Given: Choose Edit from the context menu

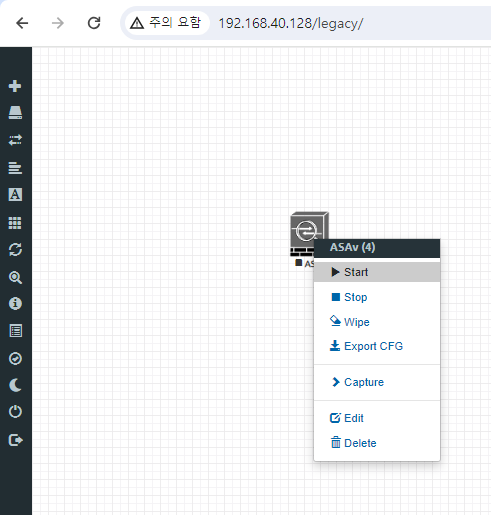Looking at the screenshot, I should [x=377, y=418].
